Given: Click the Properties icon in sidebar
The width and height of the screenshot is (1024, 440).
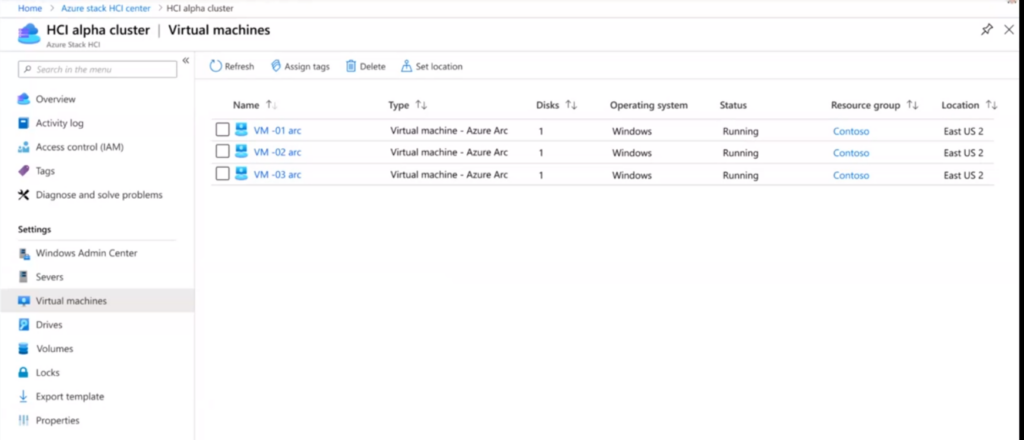Looking at the screenshot, I should point(24,420).
